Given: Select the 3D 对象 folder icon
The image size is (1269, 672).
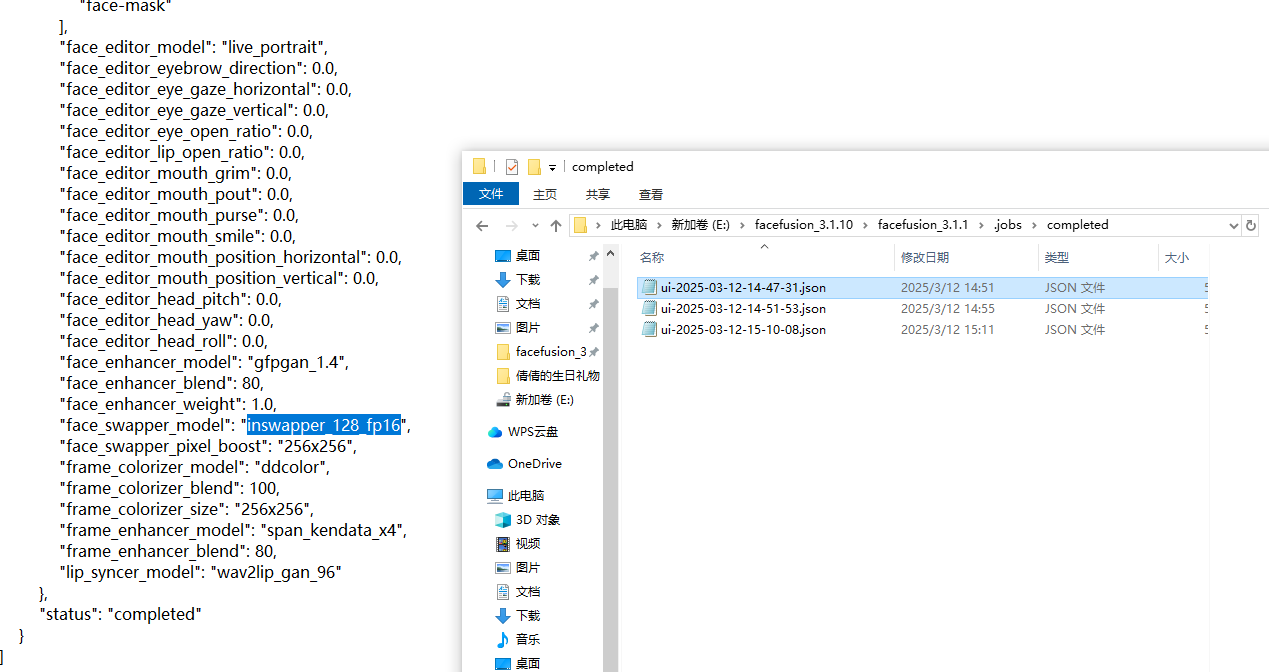Looking at the screenshot, I should point(503,520).
